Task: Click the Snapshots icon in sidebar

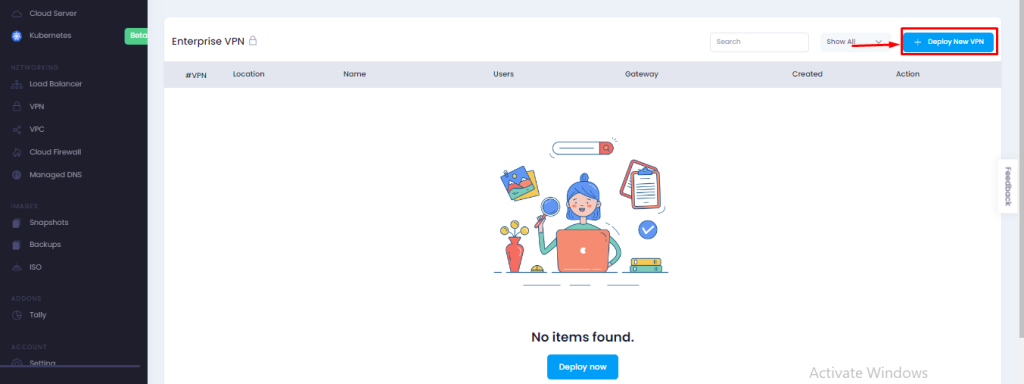Action: pos(17,223)
